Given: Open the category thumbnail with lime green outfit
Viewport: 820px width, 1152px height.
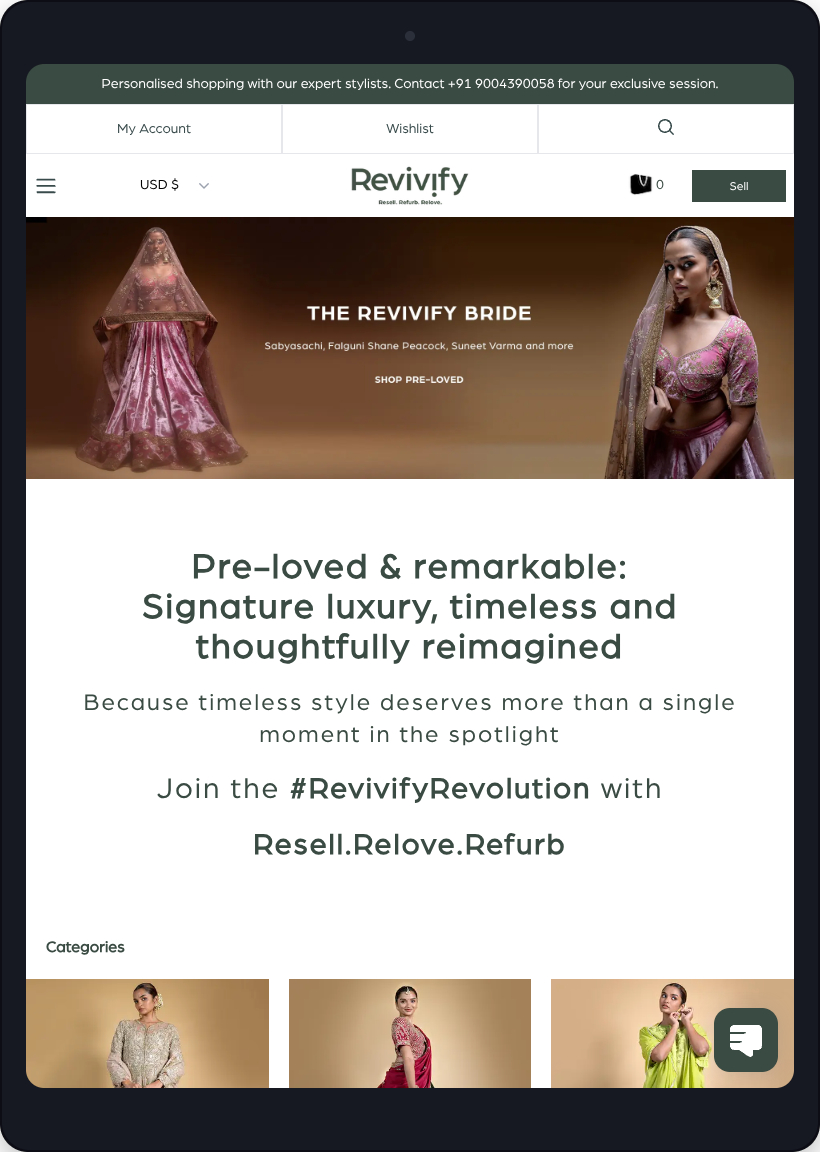Looking at the screenshot, I should [672, 1033].
